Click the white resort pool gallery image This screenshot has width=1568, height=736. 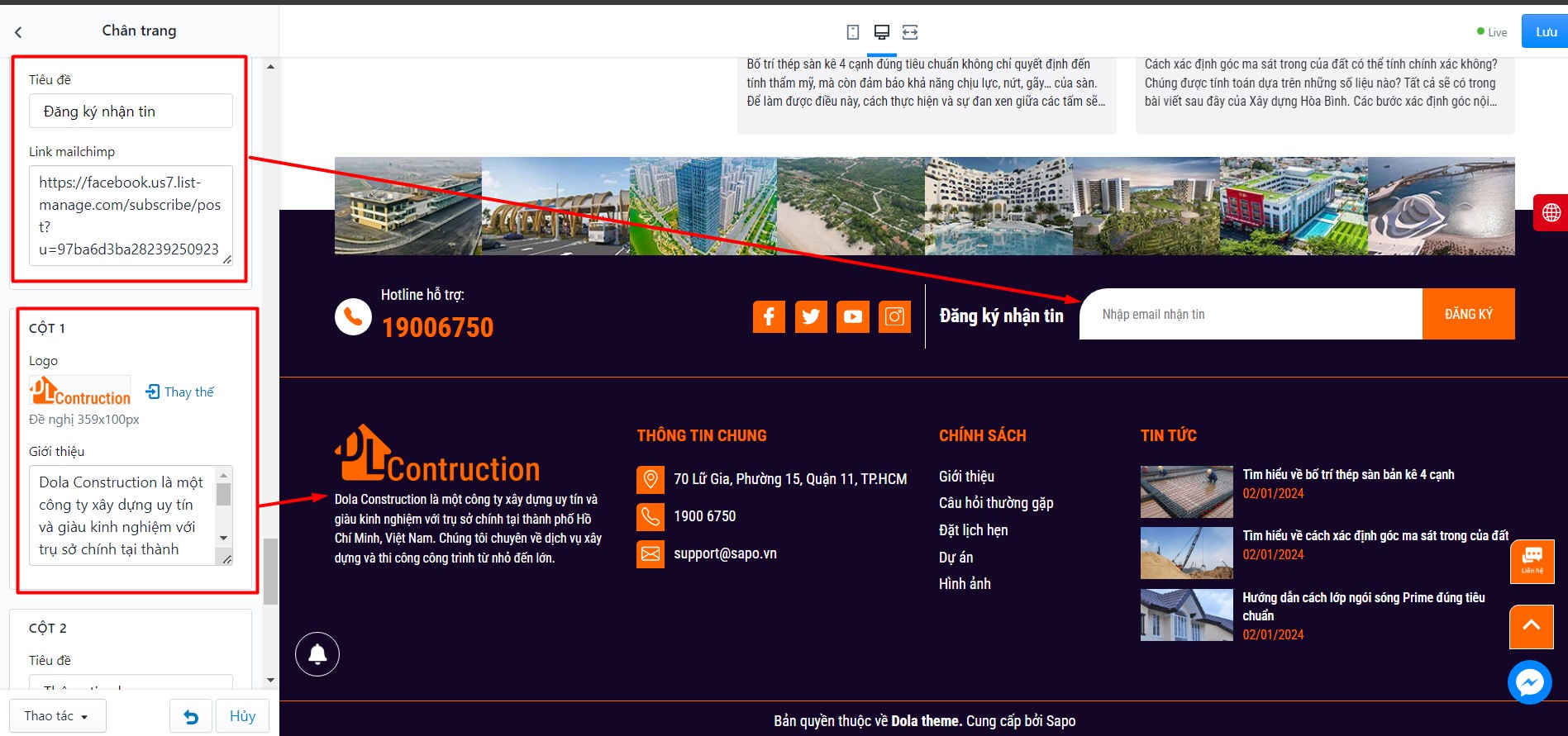click(998, 206)
